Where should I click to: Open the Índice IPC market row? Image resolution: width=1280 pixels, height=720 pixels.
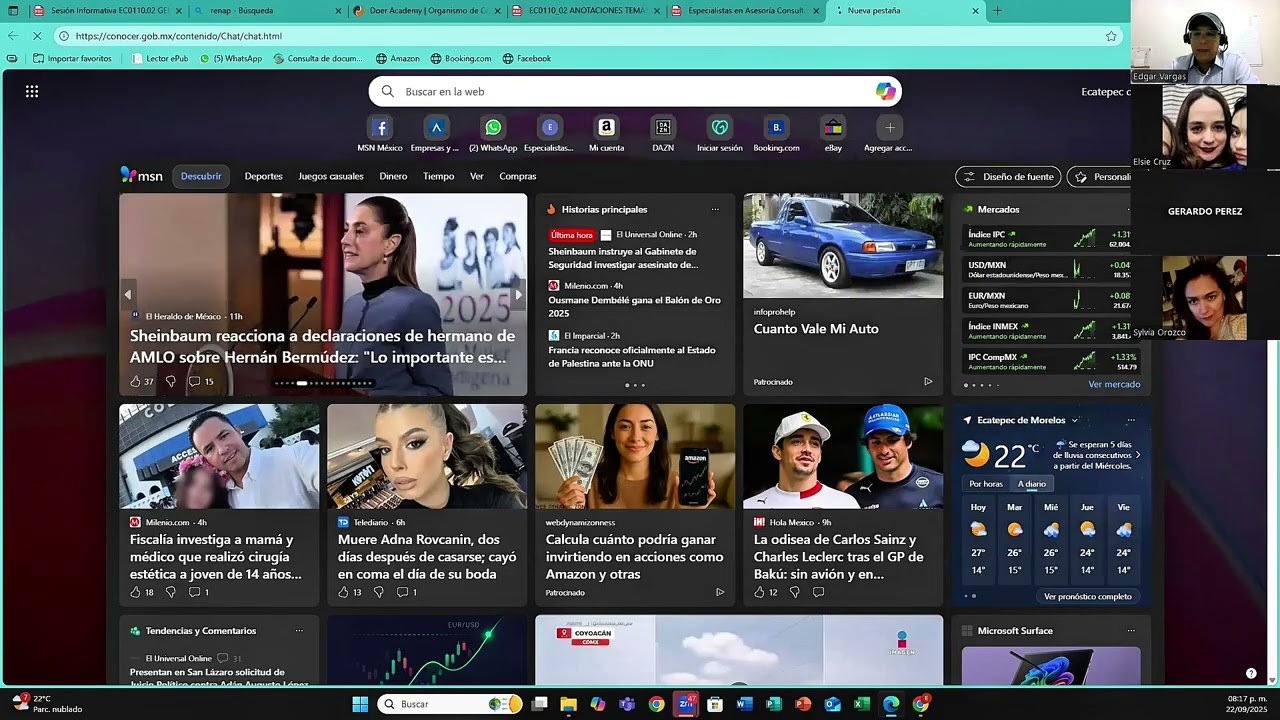click(1048, 239)
